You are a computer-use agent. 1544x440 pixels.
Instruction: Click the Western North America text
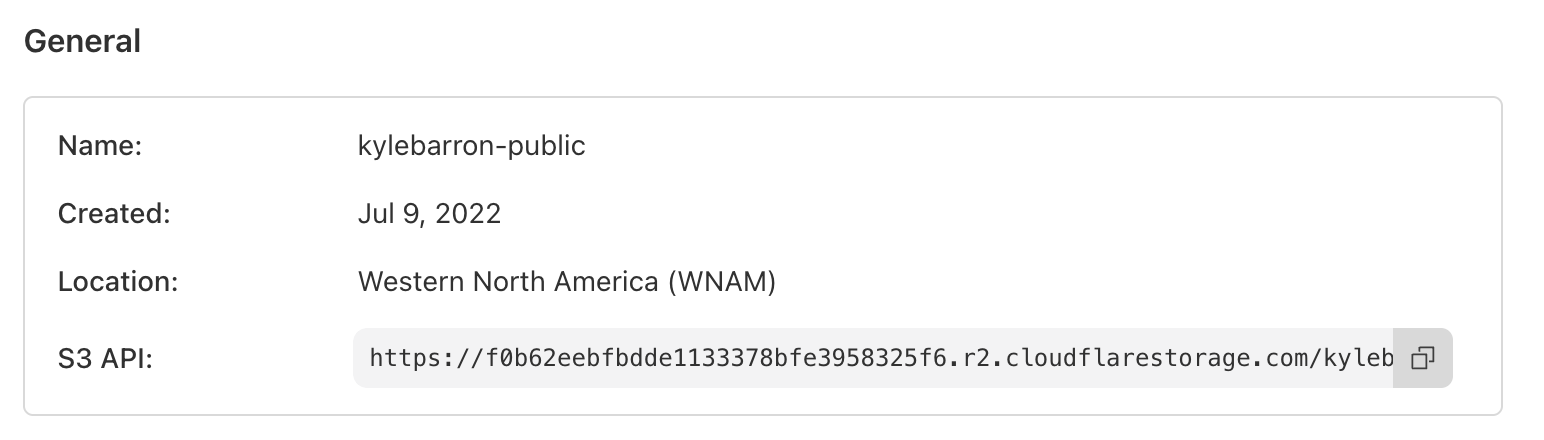tap(506, 282)
